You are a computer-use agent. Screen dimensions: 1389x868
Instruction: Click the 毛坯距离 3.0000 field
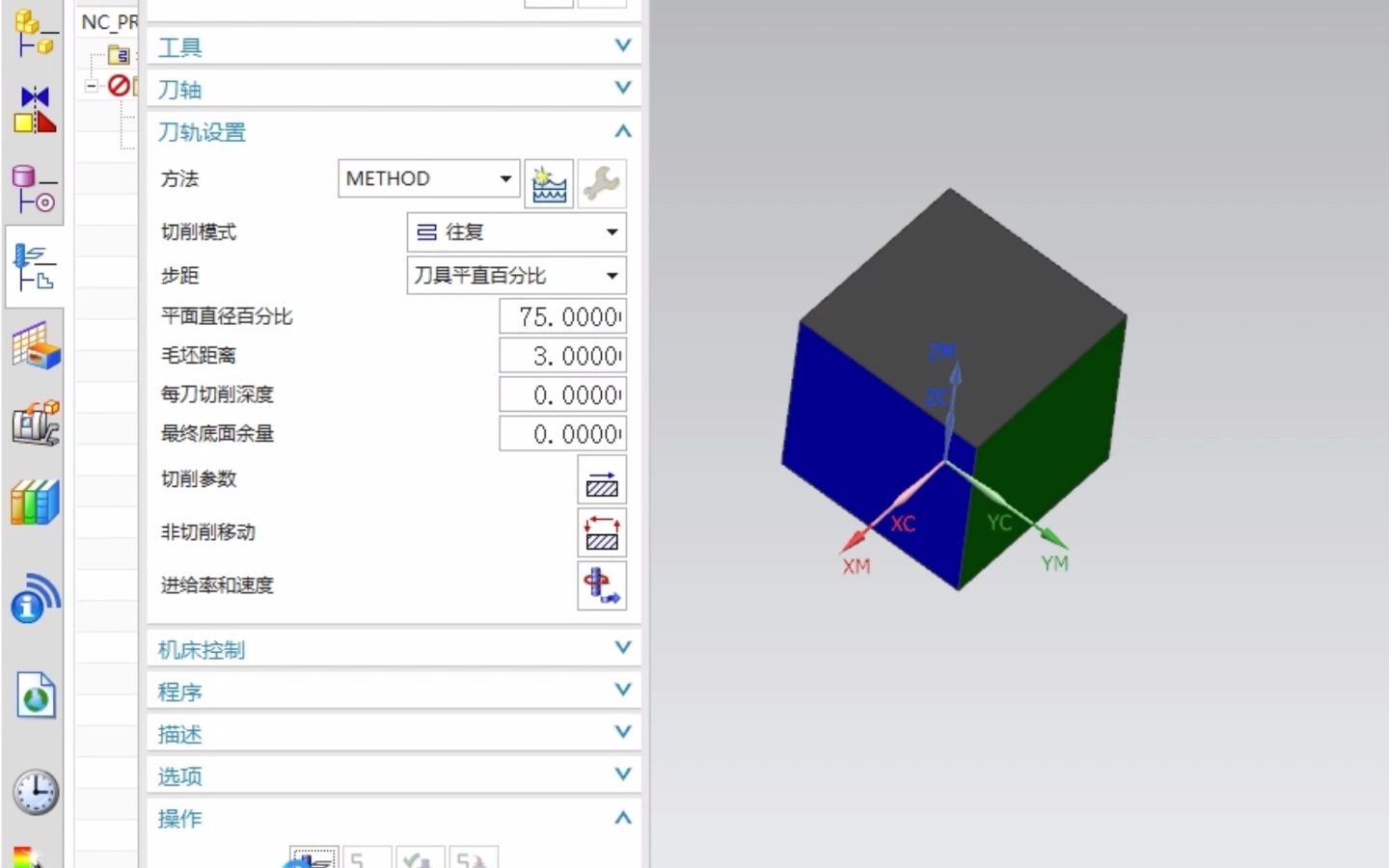point(562,356)
